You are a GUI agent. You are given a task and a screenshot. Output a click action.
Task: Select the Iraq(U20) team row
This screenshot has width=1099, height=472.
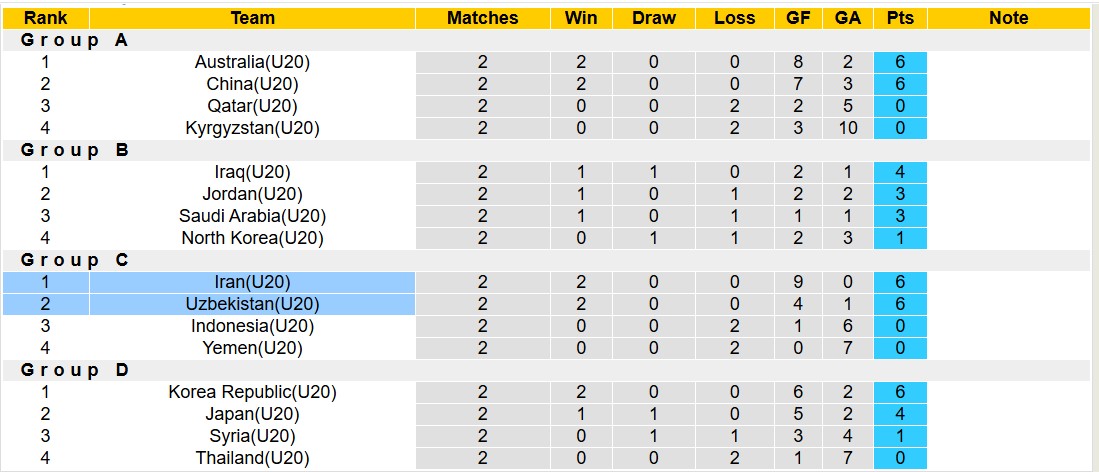[252, 172]
